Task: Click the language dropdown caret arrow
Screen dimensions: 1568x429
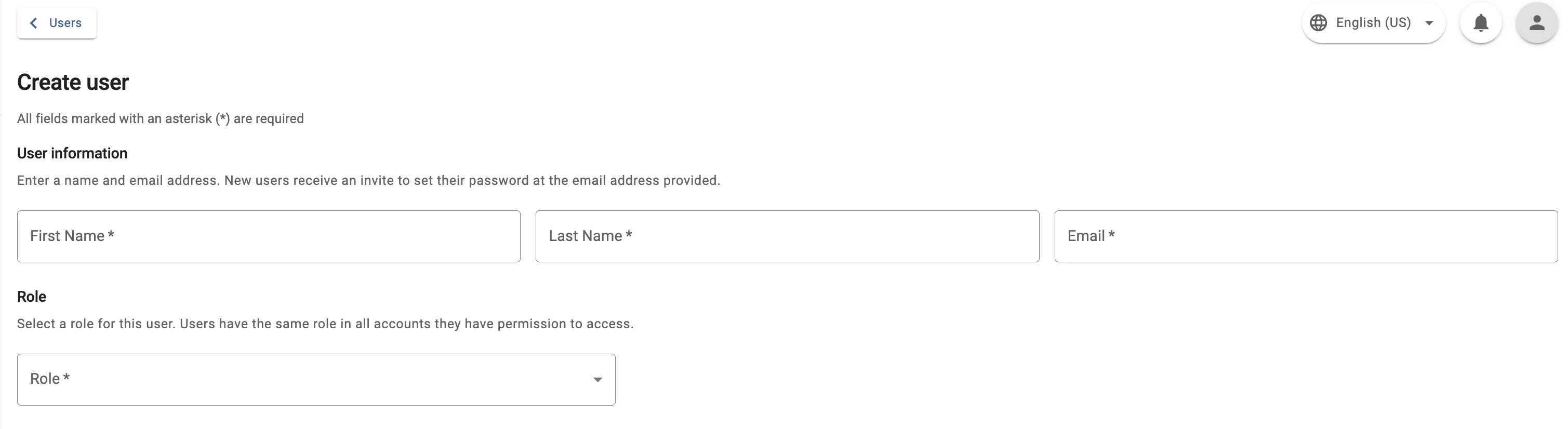Action: (1429, 23)
